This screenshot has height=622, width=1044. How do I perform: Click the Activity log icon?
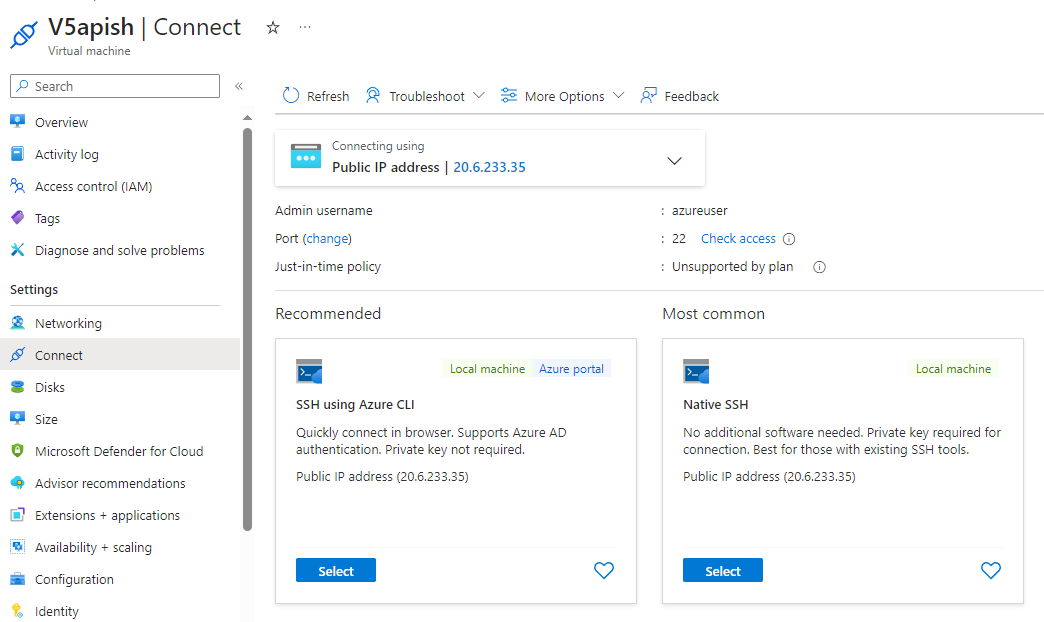pyautogui.click(x=17, y=154)
